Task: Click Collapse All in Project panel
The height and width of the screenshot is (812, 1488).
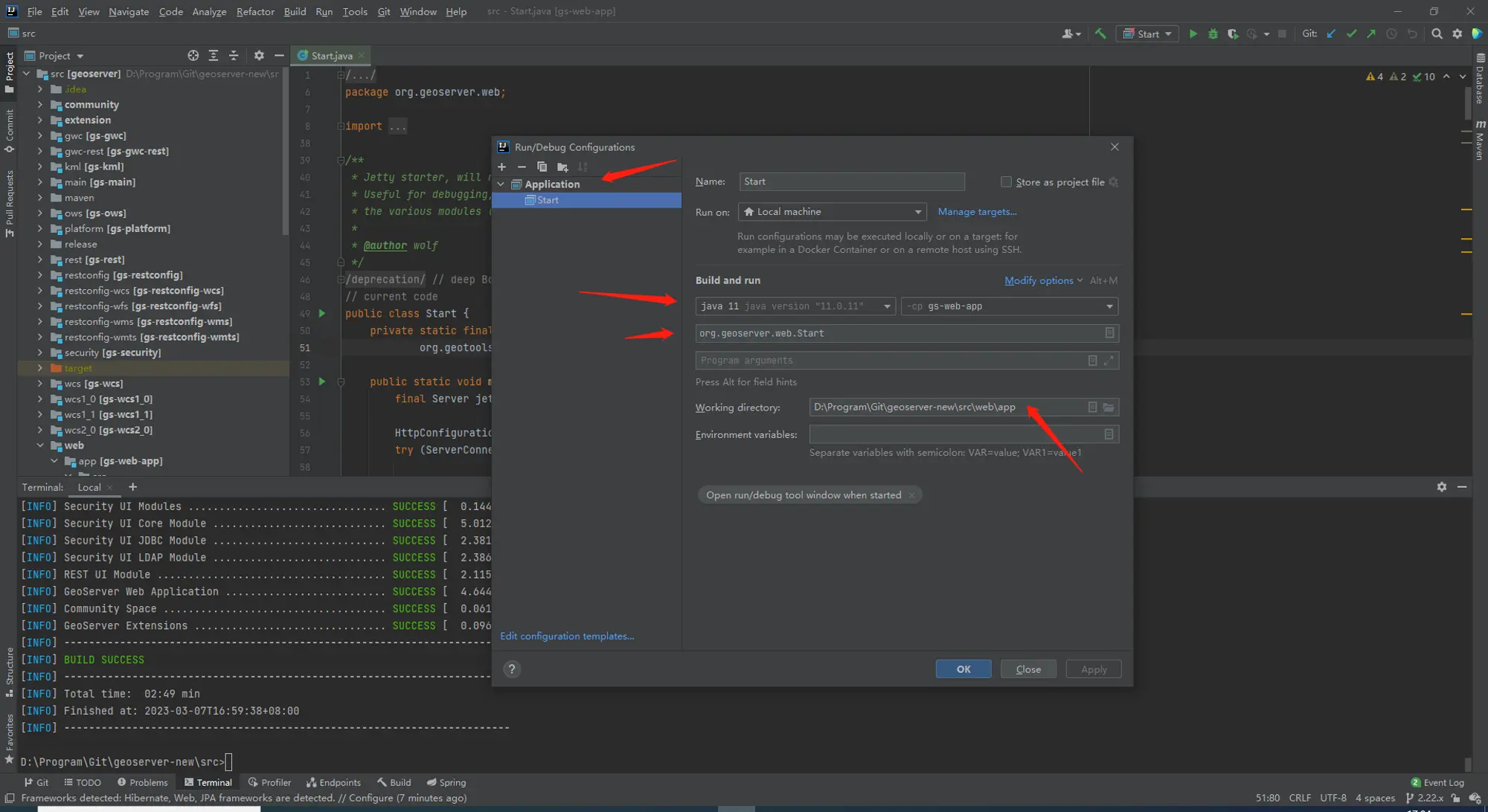Action: coord(234,56)
